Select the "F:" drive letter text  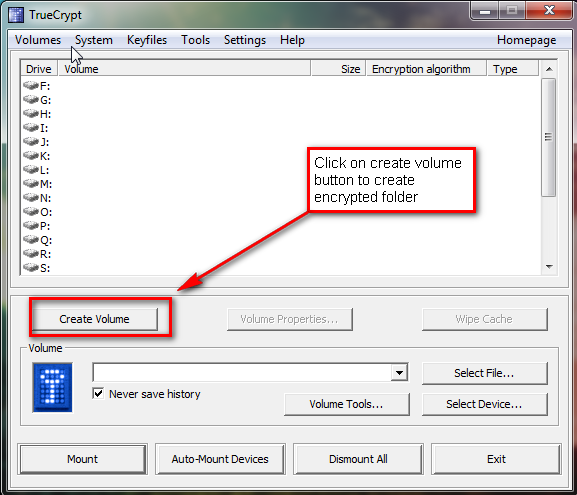click(45, 86)
